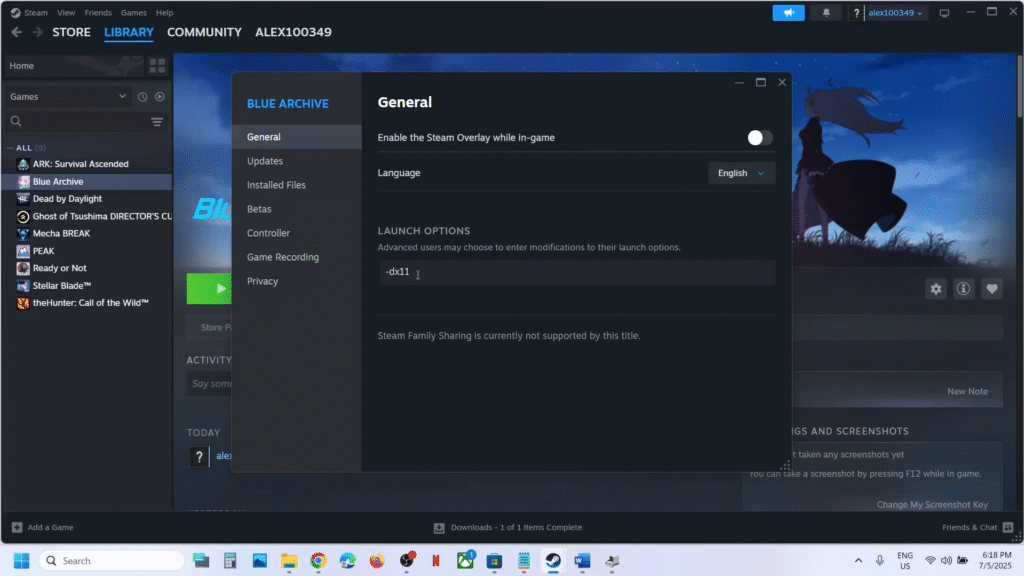Select Ready or Not in library
The height and width of the screenshot is (576, 1024).
88,268
